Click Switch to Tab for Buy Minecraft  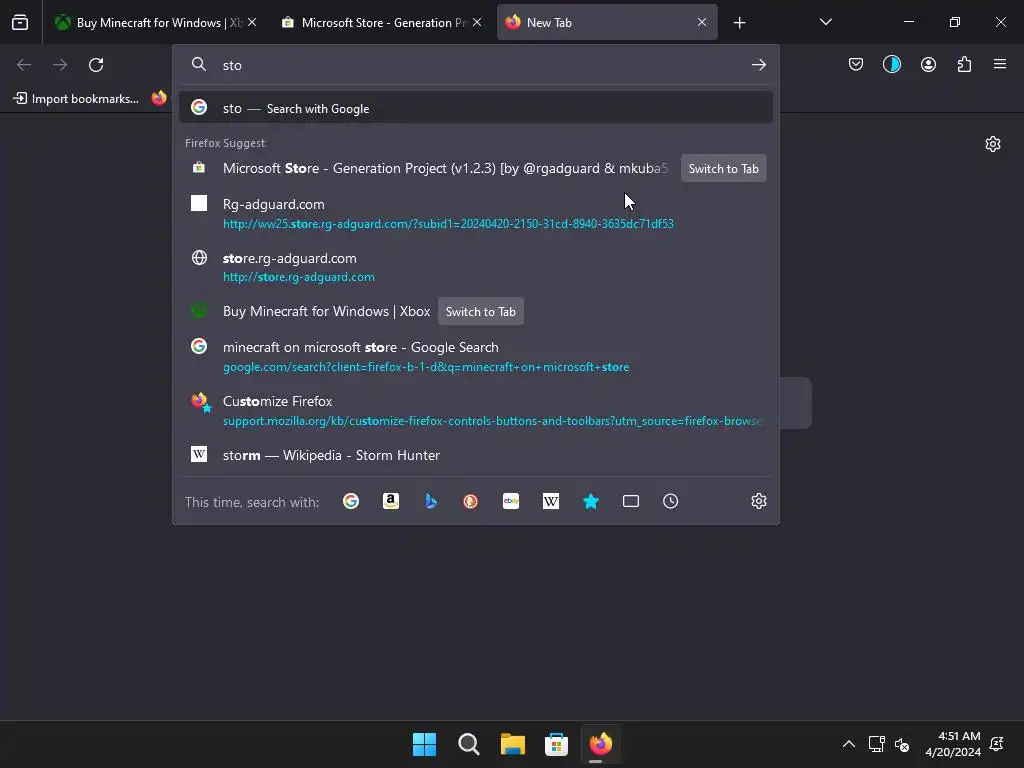pos(481,312)
